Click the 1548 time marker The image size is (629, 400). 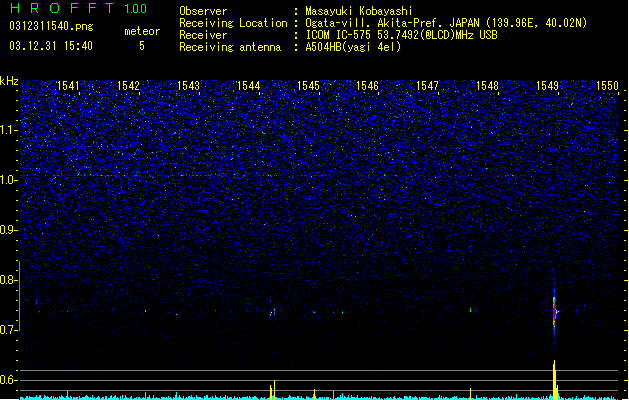487,86
